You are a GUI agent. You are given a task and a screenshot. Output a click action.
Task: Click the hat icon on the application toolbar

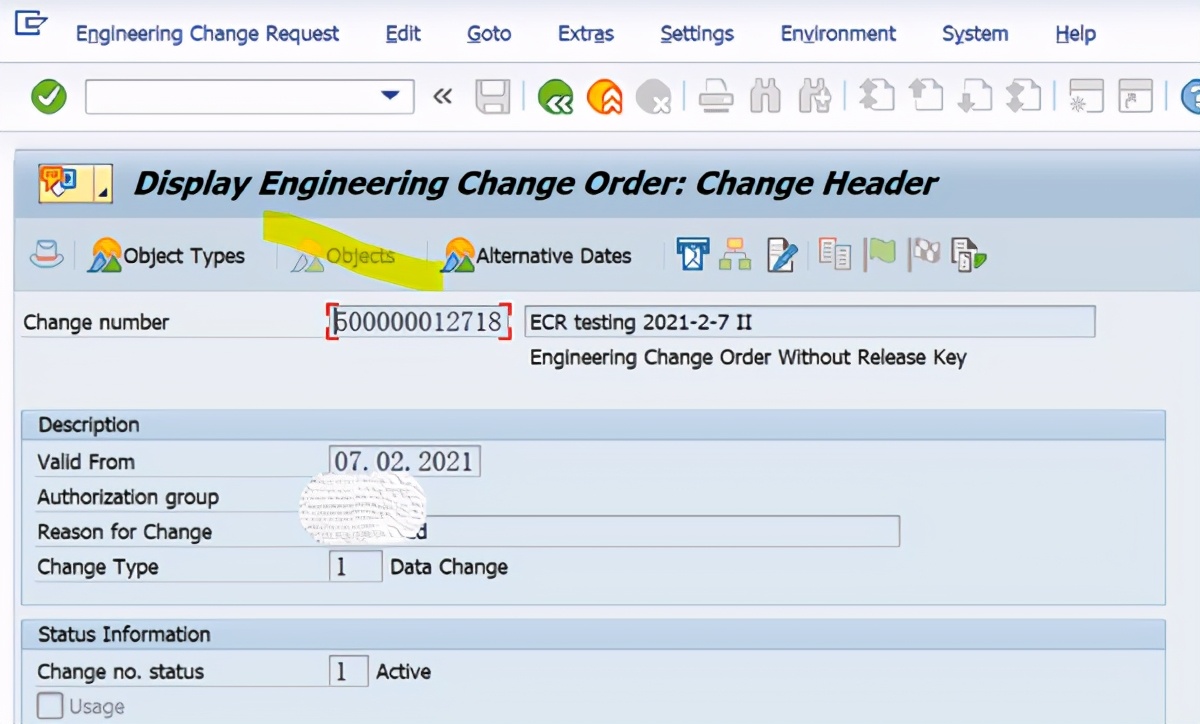pyautogui.click(x=47, y=255)
